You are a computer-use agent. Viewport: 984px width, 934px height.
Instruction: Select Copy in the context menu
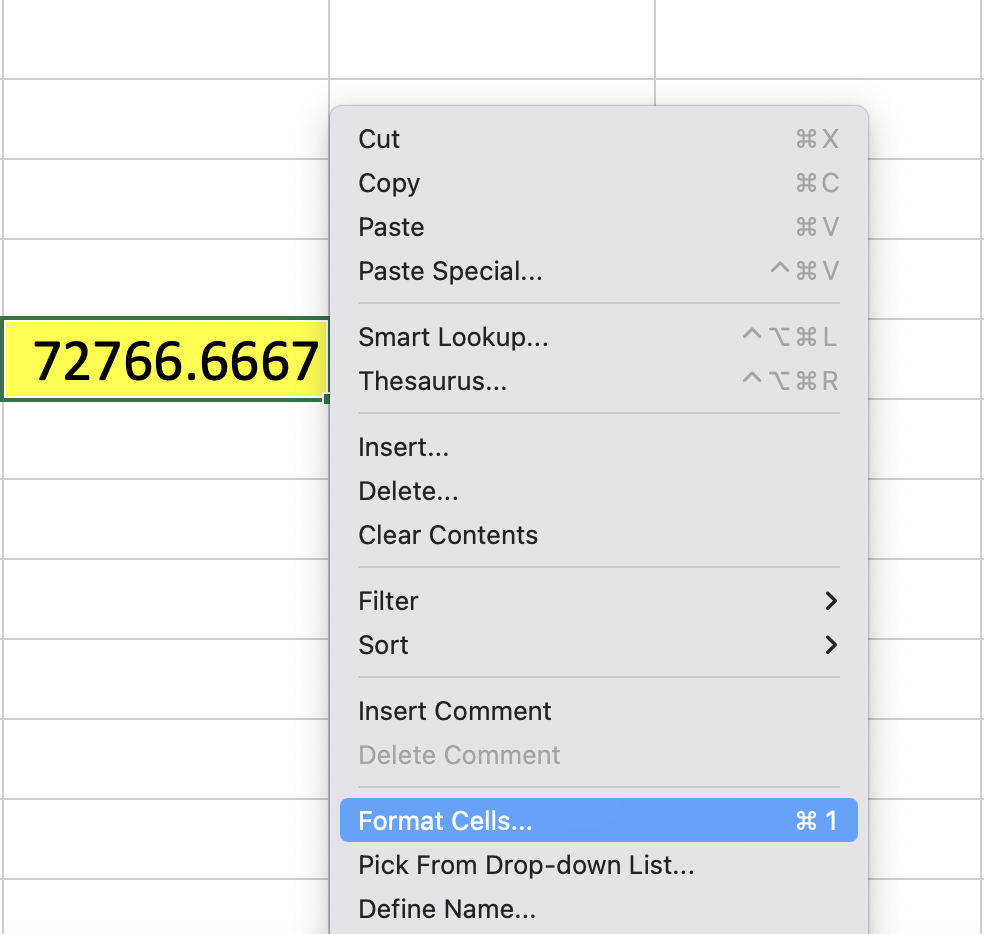click(389, 183)
